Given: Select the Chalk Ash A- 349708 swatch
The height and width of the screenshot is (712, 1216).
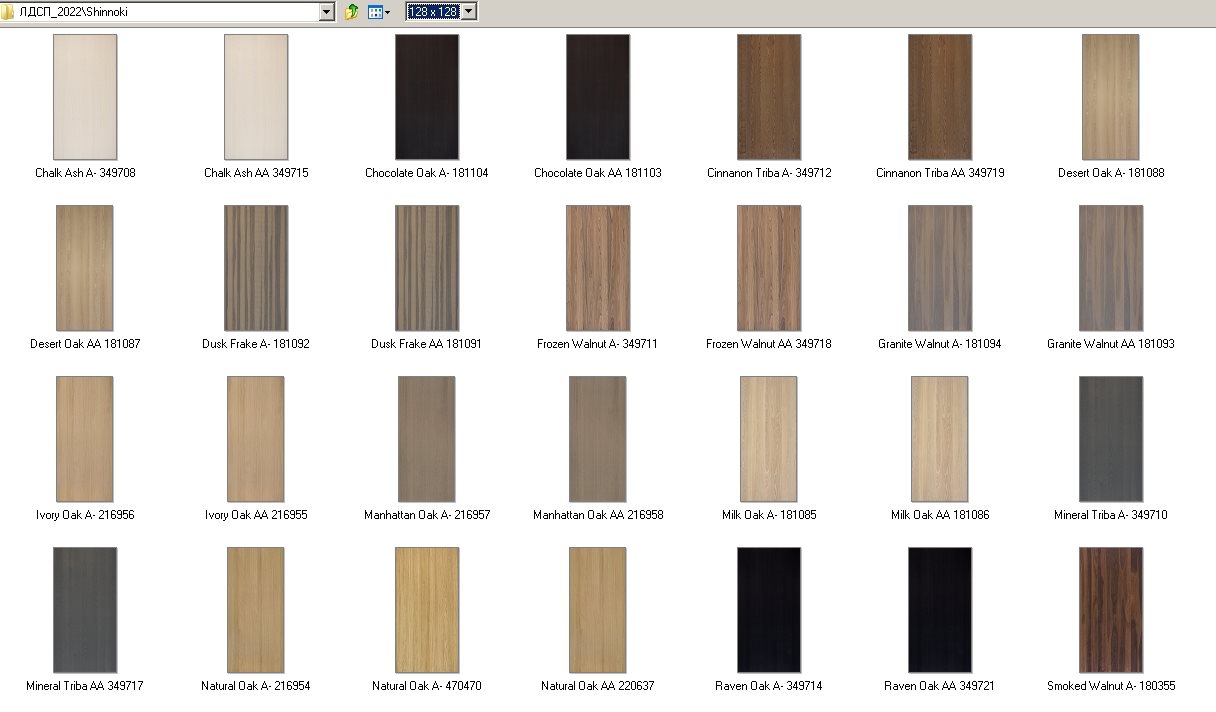Looking at the screenshot, I should (85, 97).
